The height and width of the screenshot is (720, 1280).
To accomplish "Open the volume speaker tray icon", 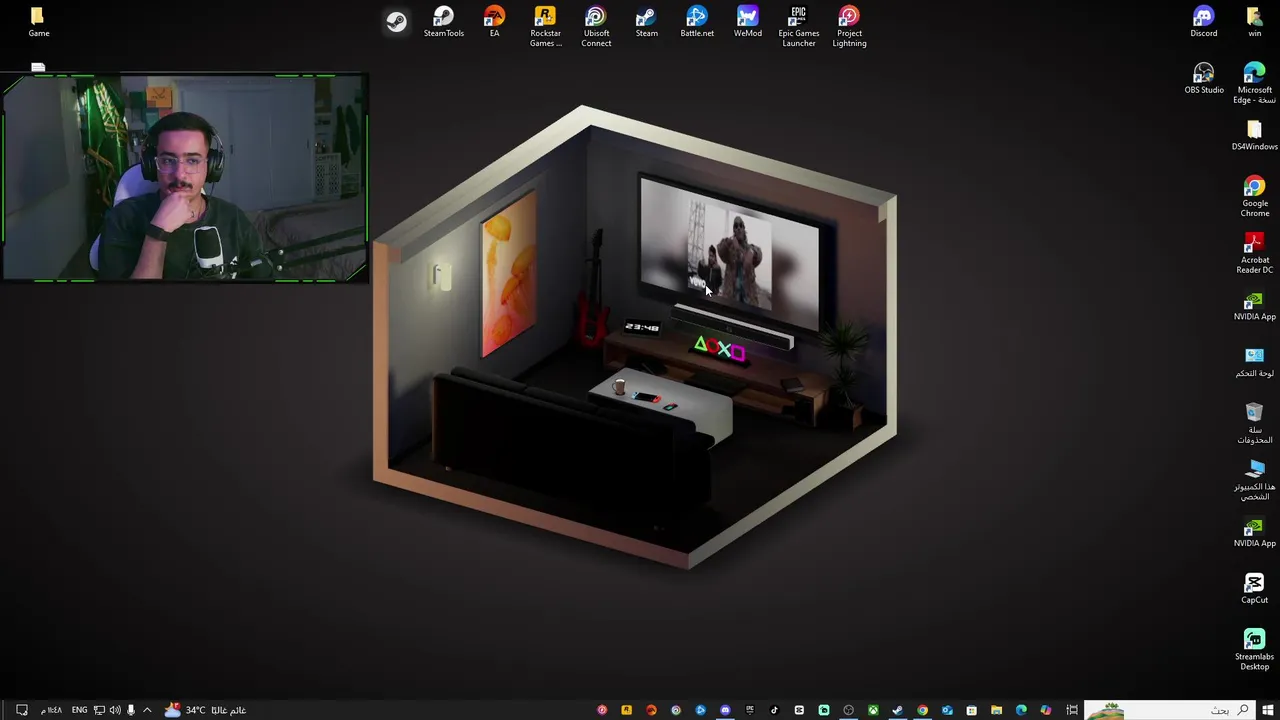I will point(114,710).
